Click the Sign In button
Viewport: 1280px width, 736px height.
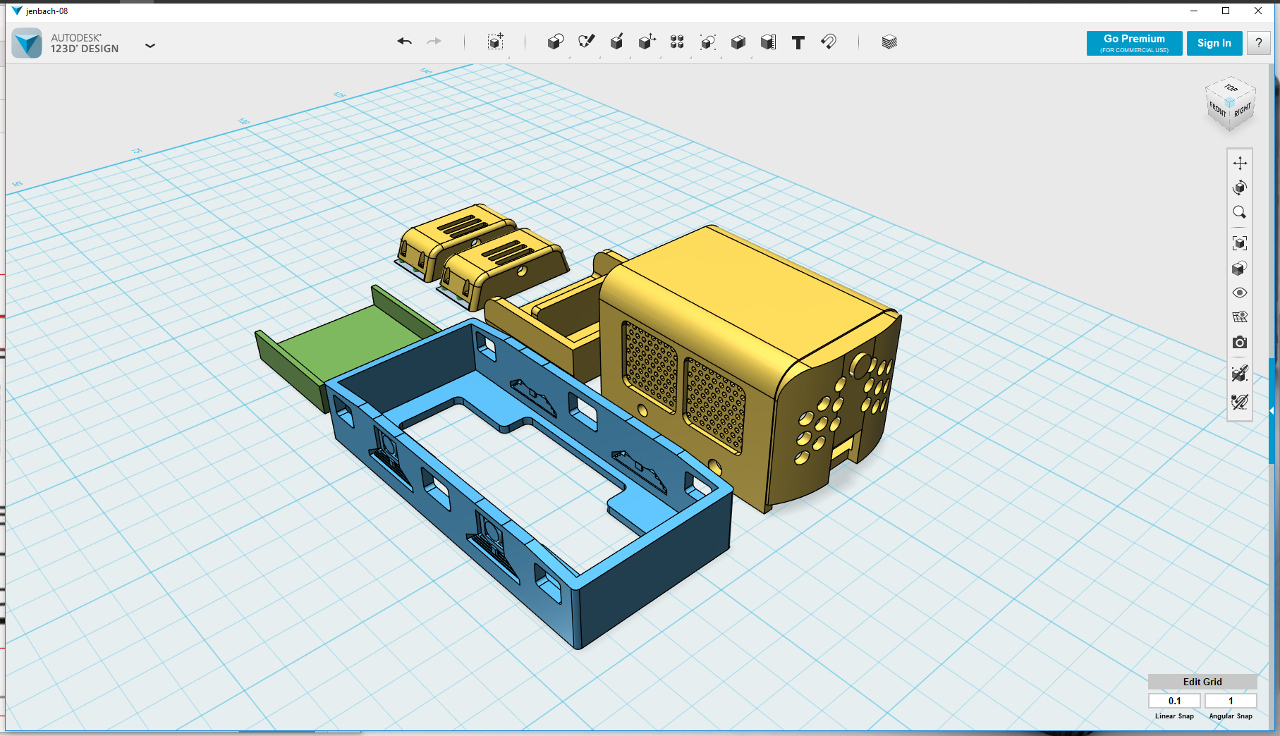coord(1214,43)
